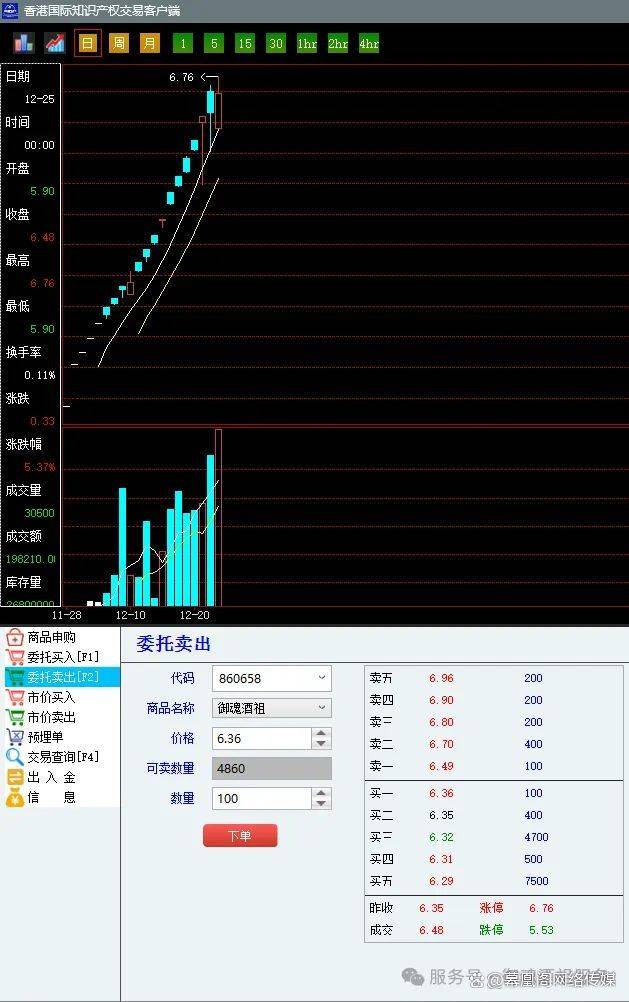Screen dimensions: 629x1002
Task: Click the 商品申购 basket icon
Action: (15, 637)
